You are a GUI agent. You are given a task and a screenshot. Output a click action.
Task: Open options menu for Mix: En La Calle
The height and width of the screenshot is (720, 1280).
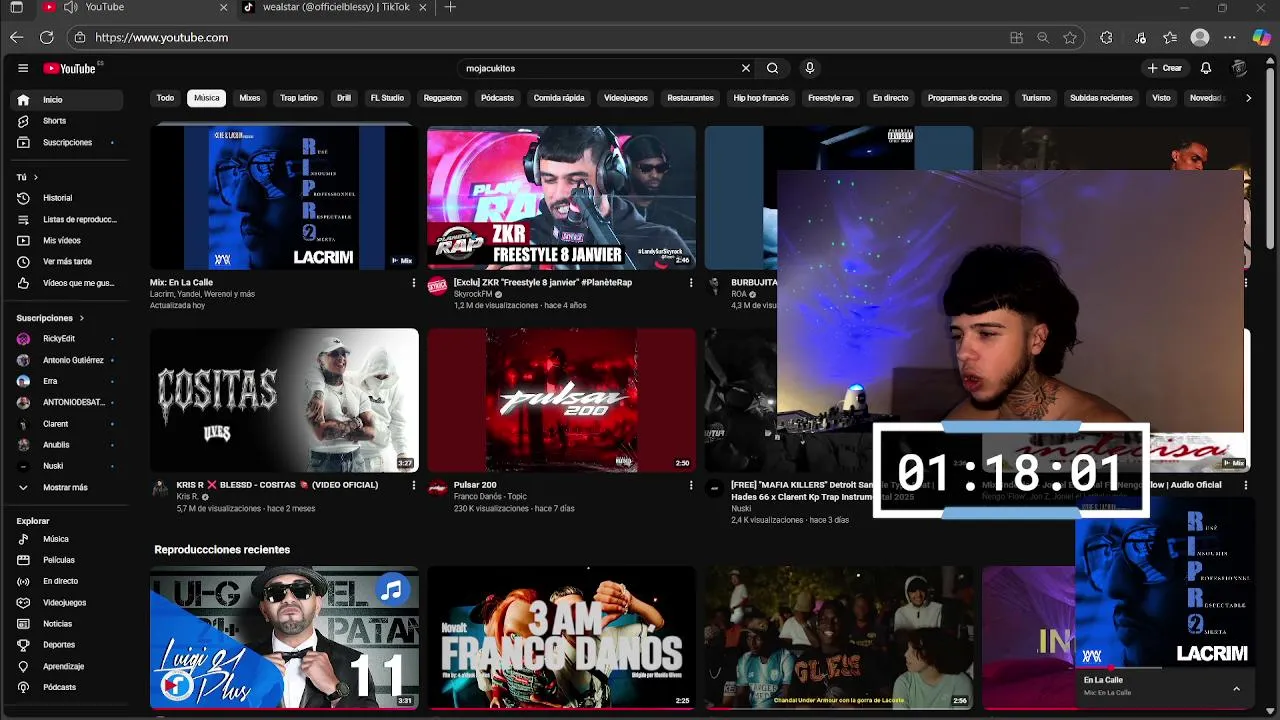(x=413, y=283)
